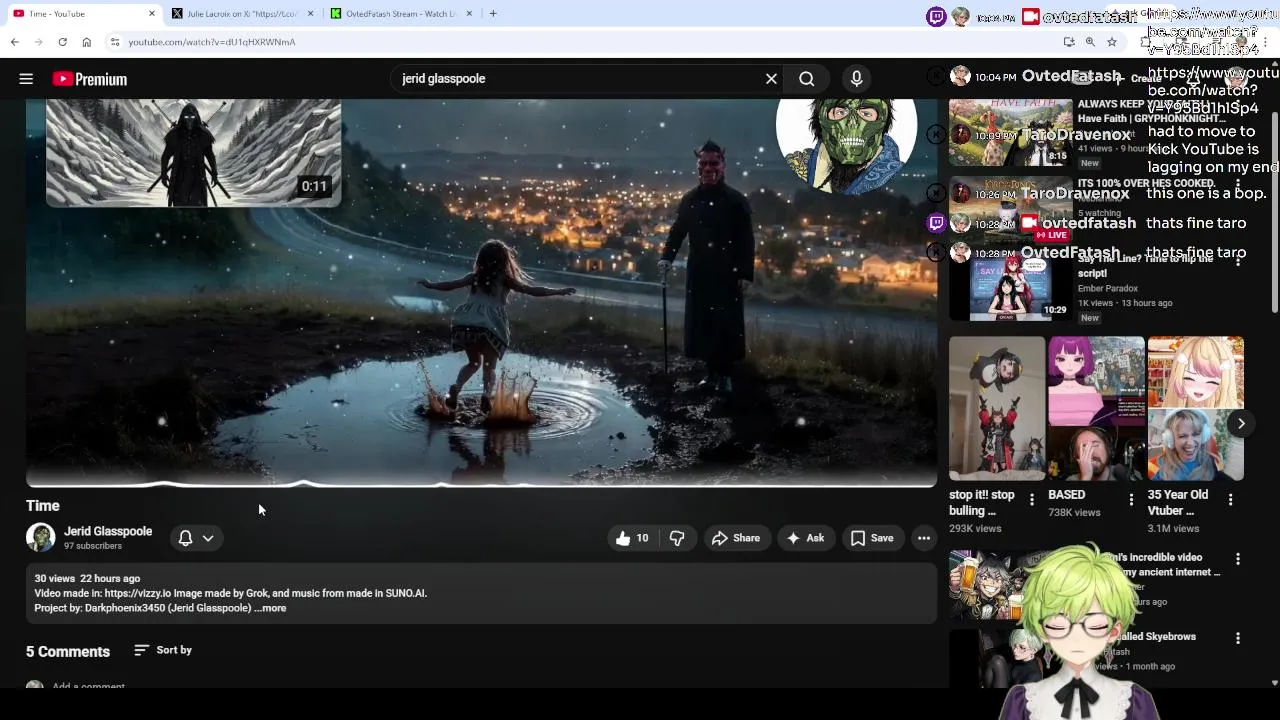Open the hooded figure end-card thumbnail

coord(193,152)
